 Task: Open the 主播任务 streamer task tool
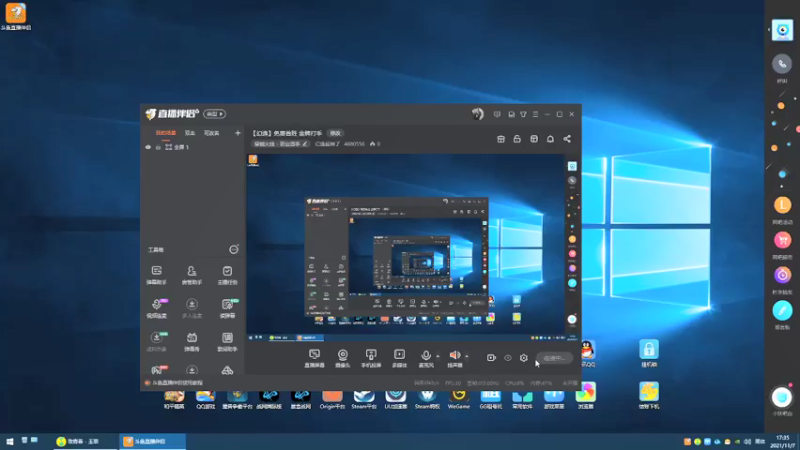tap(227, 275)
